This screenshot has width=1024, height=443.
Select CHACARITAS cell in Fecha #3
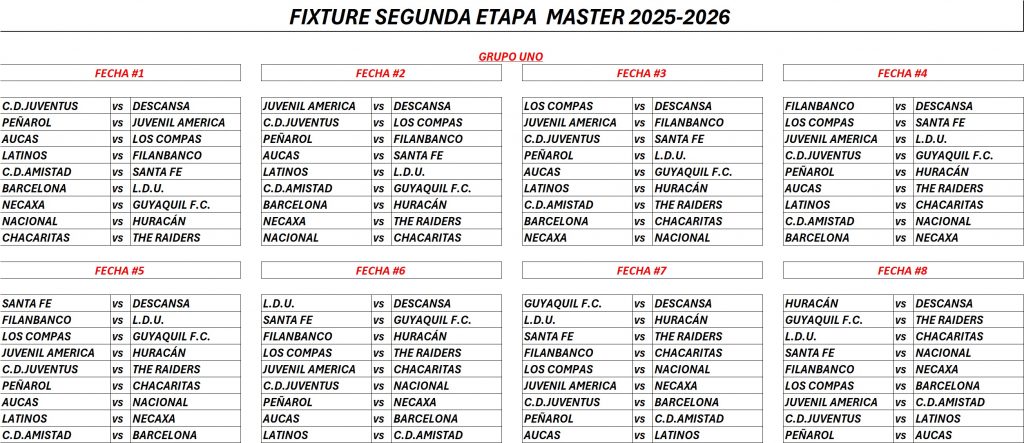pyautogui.click(x=707, y=222)
